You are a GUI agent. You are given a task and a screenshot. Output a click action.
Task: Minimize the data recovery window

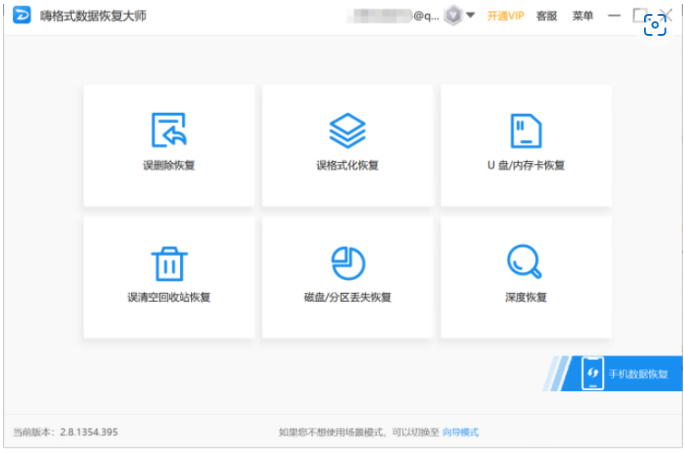[613, 16]
